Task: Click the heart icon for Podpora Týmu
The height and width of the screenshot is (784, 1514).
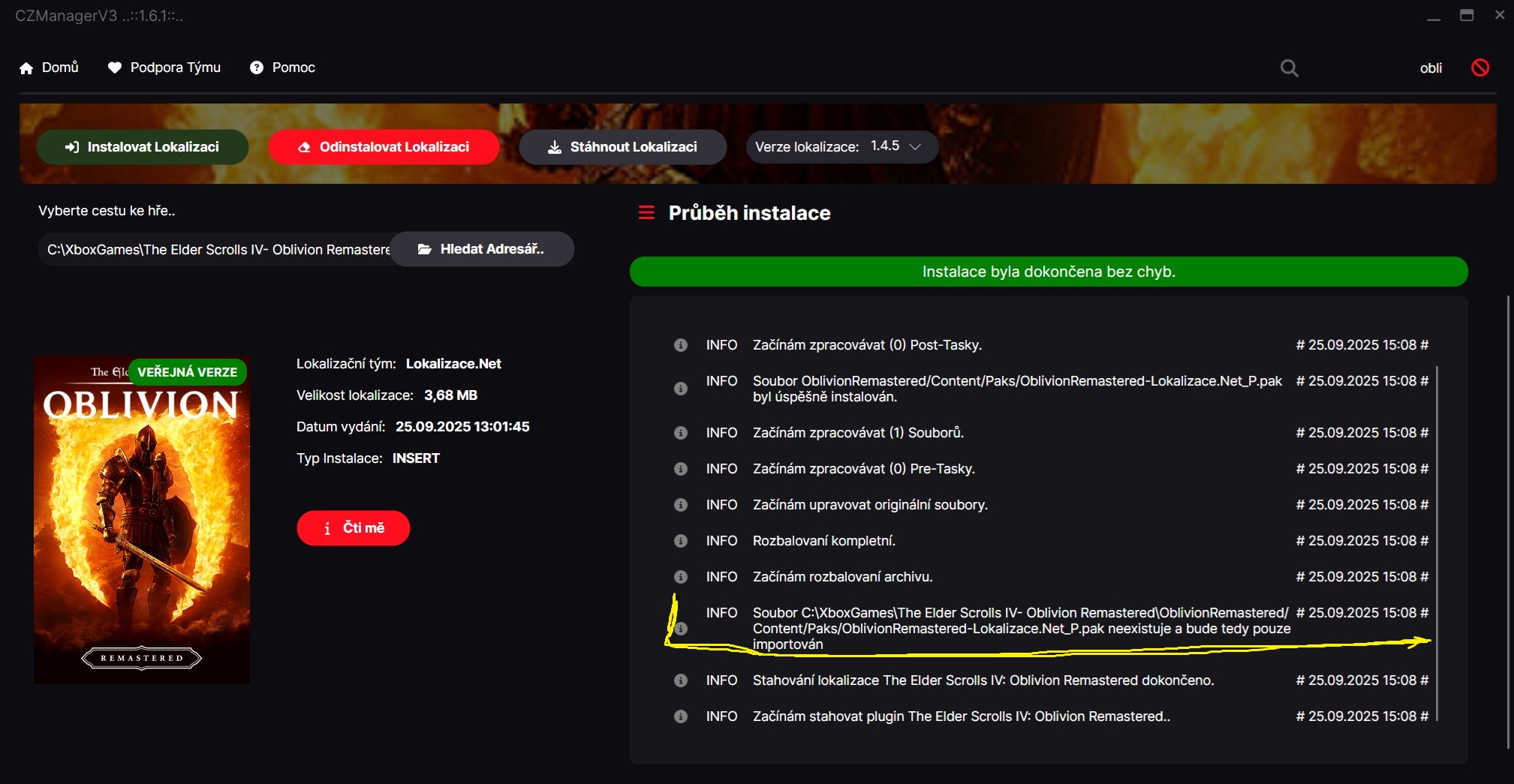Action: pyautogui.click(x=115, y=68)
